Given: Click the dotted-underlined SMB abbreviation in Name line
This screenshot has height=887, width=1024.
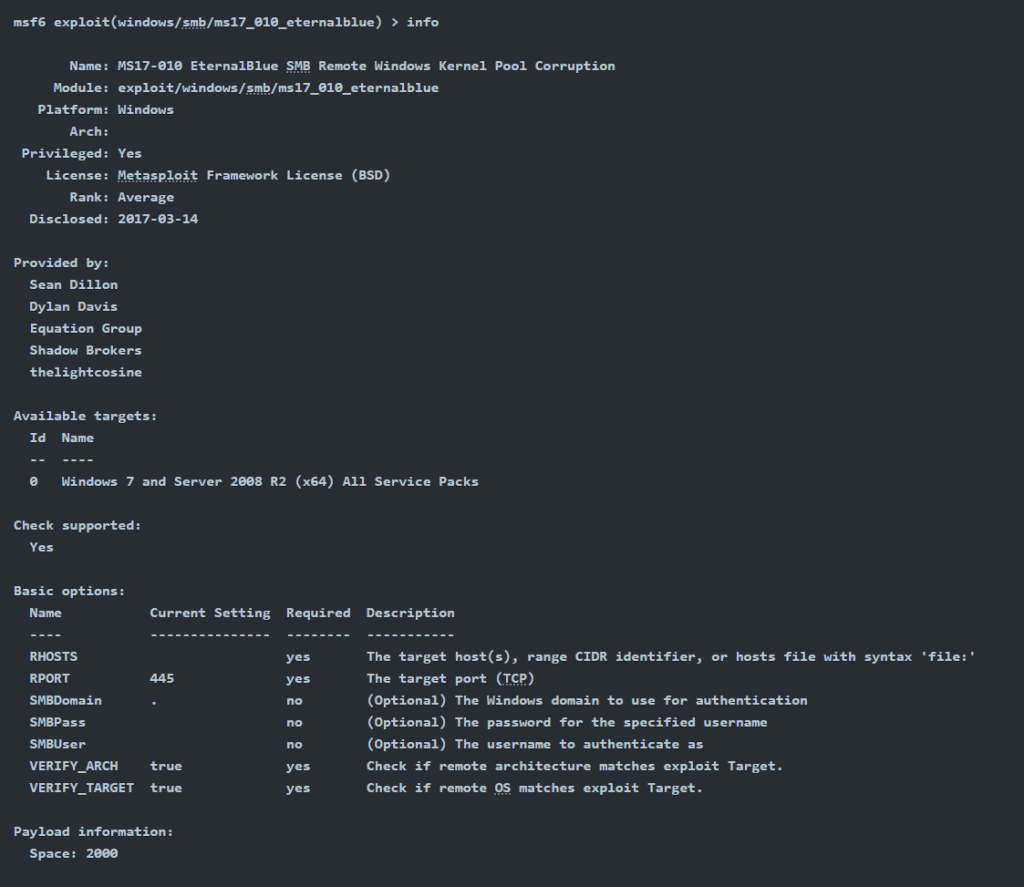Looking at the screenshot, I should 298,66.
